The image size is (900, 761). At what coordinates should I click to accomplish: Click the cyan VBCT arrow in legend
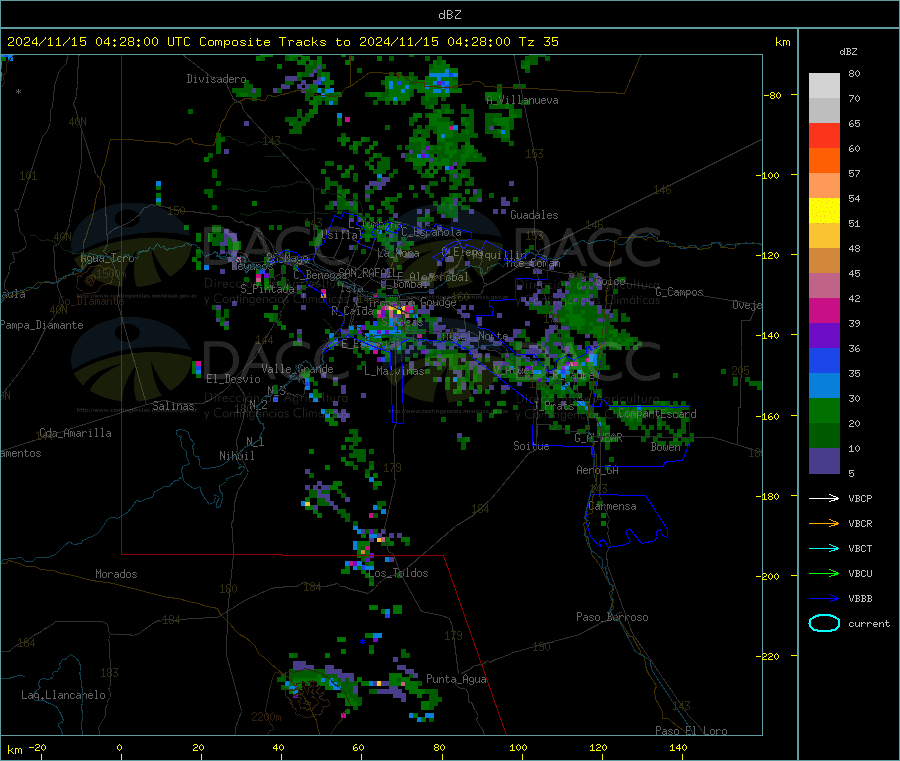(824, 549)
